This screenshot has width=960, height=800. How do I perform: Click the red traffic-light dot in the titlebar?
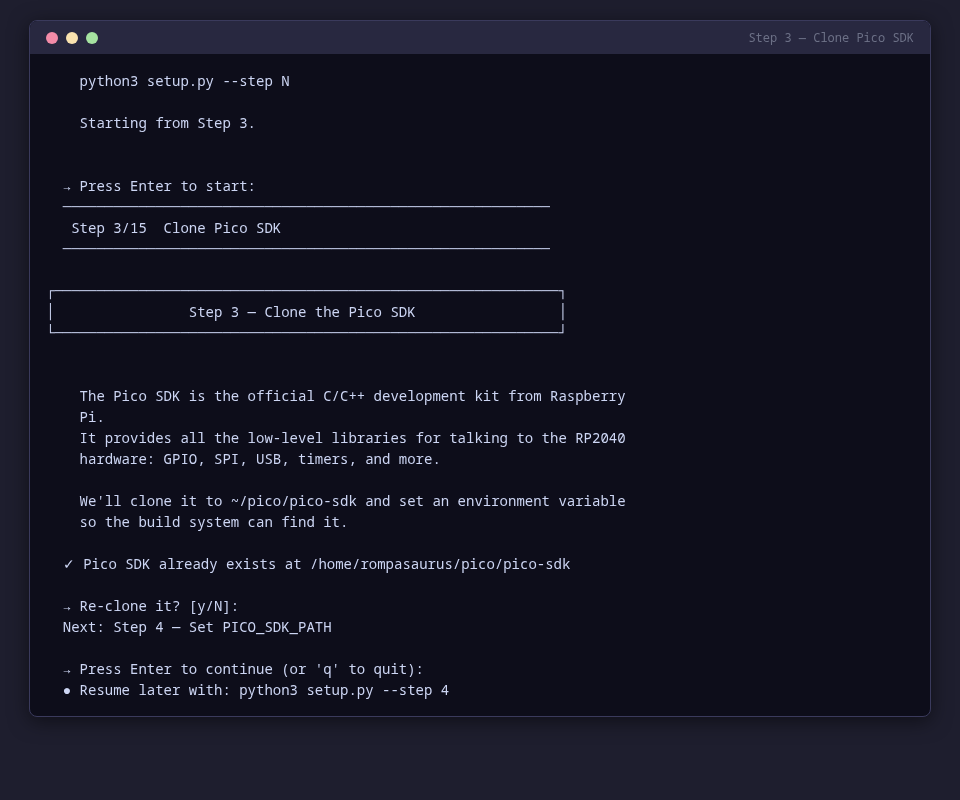(x=52, y=38)
